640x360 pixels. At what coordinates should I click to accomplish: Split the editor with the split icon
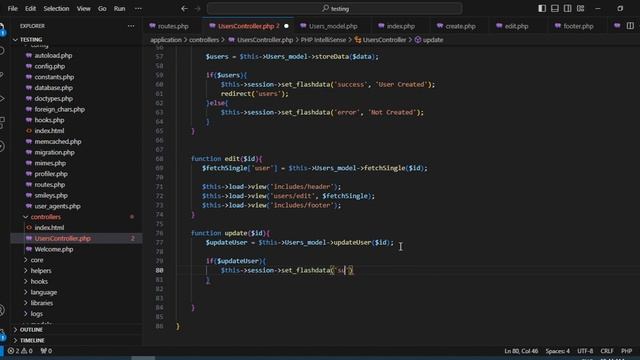tap(630, 26)
